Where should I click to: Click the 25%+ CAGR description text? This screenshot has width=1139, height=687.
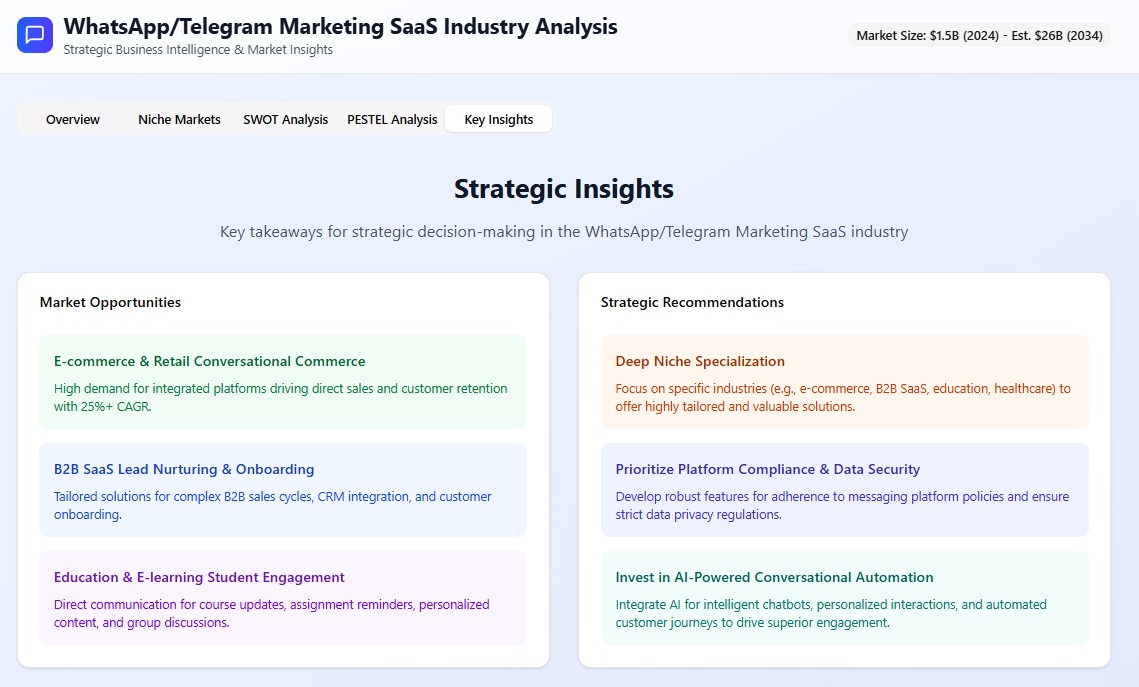280,397
